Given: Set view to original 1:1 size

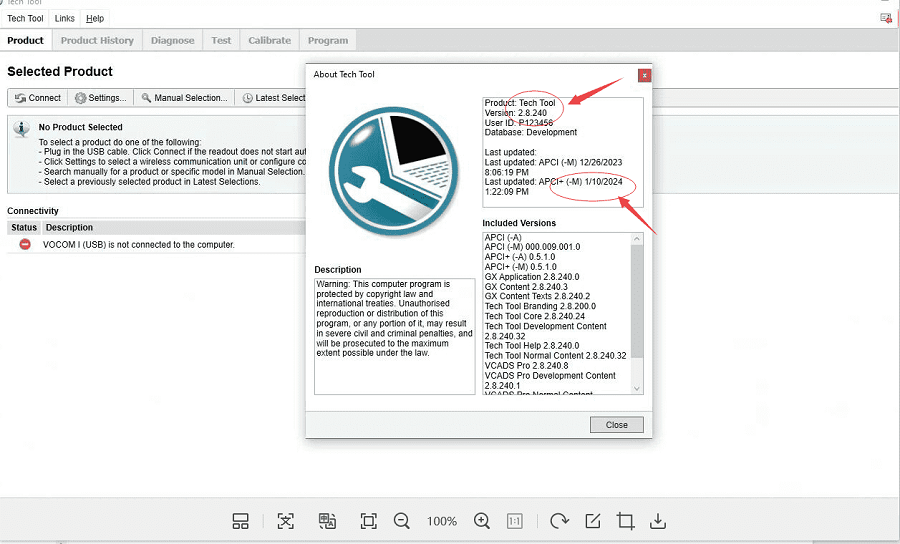Looking at the screenshot, I should click(514, 521).
